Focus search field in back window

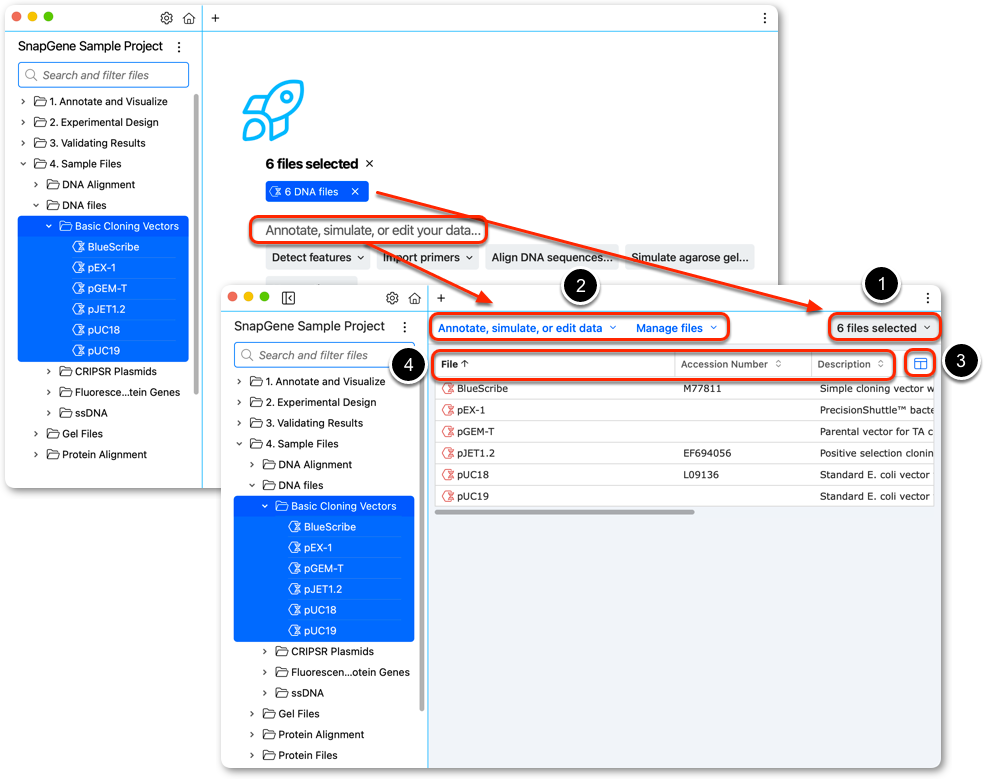point(103,75)
